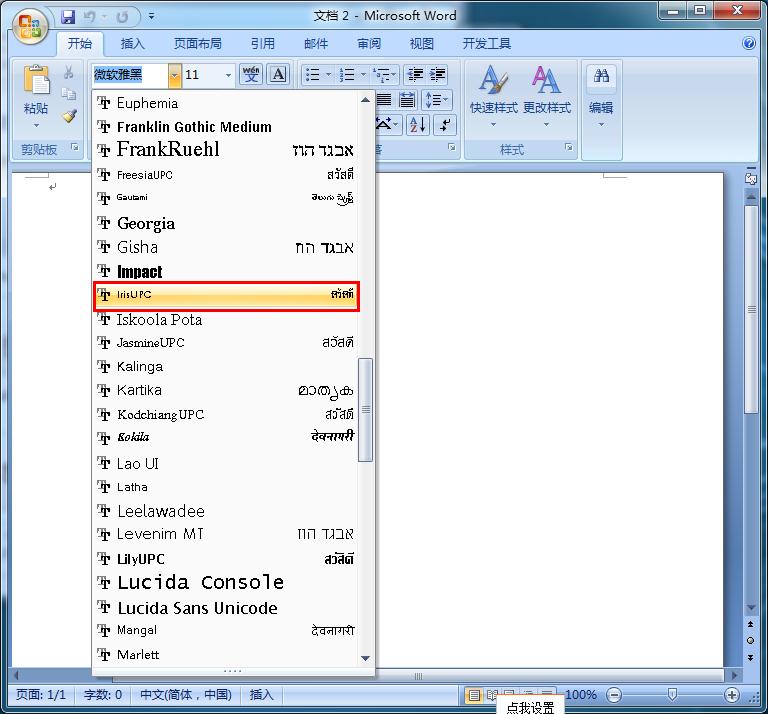Open the 引用 tab
The image size is (768, 714).
(263, 44)
